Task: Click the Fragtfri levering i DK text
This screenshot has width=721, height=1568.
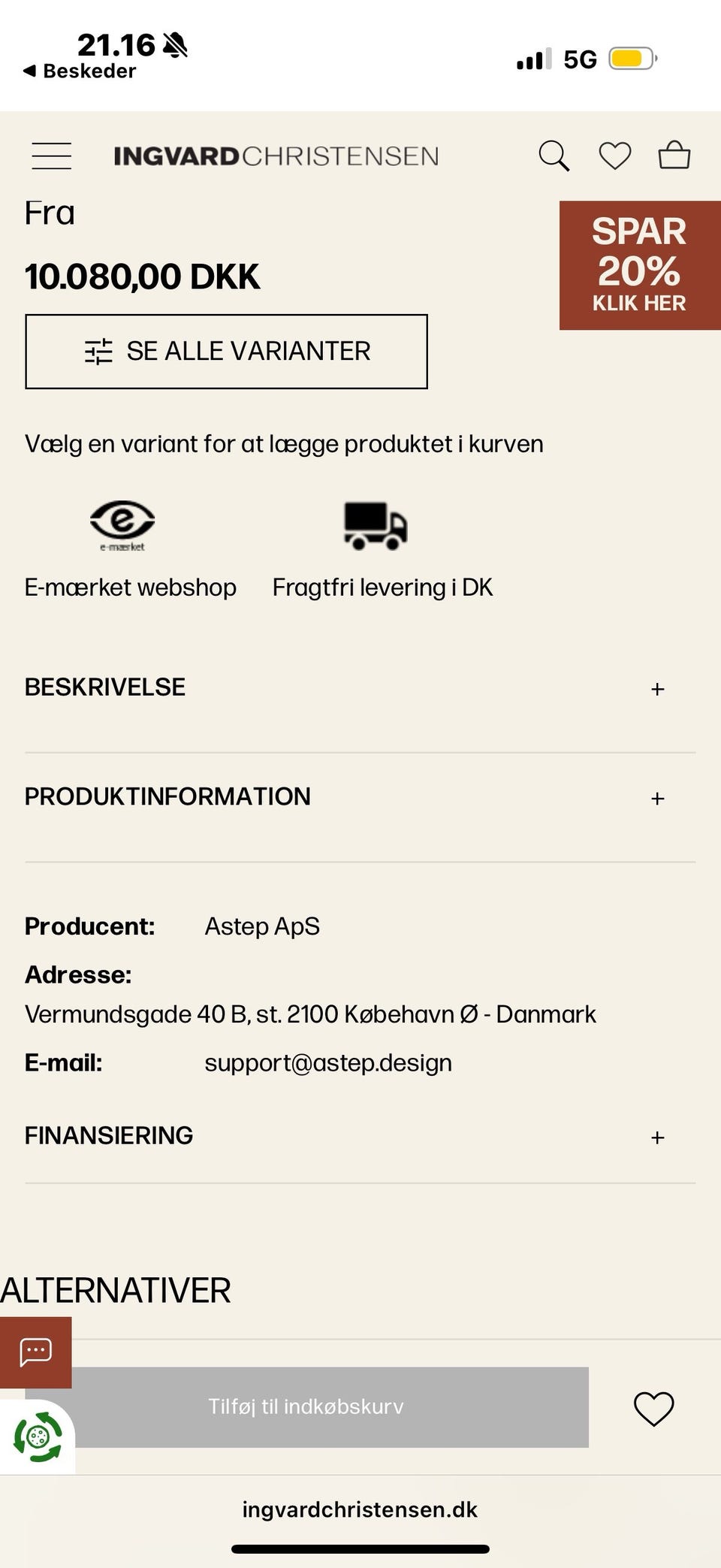Action: pyautogui.click(x=382, y=588)
